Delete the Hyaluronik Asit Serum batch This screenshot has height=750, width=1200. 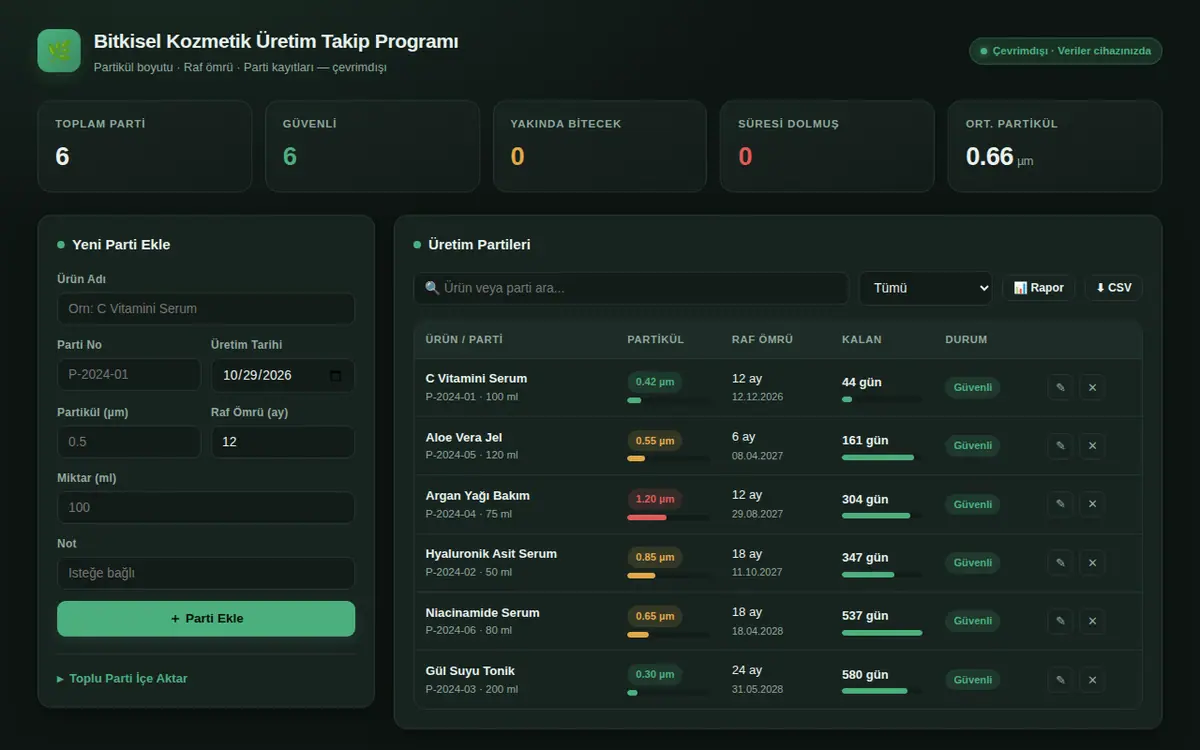pos(1092,563)
